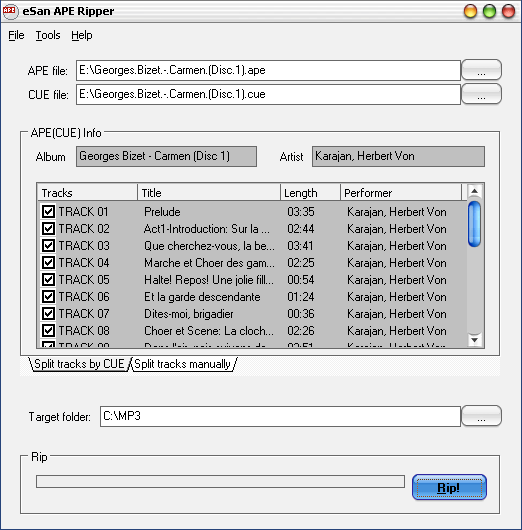Screen dimensions: 522x530
Task: Open the Tools menu
Action: [48, 35]
